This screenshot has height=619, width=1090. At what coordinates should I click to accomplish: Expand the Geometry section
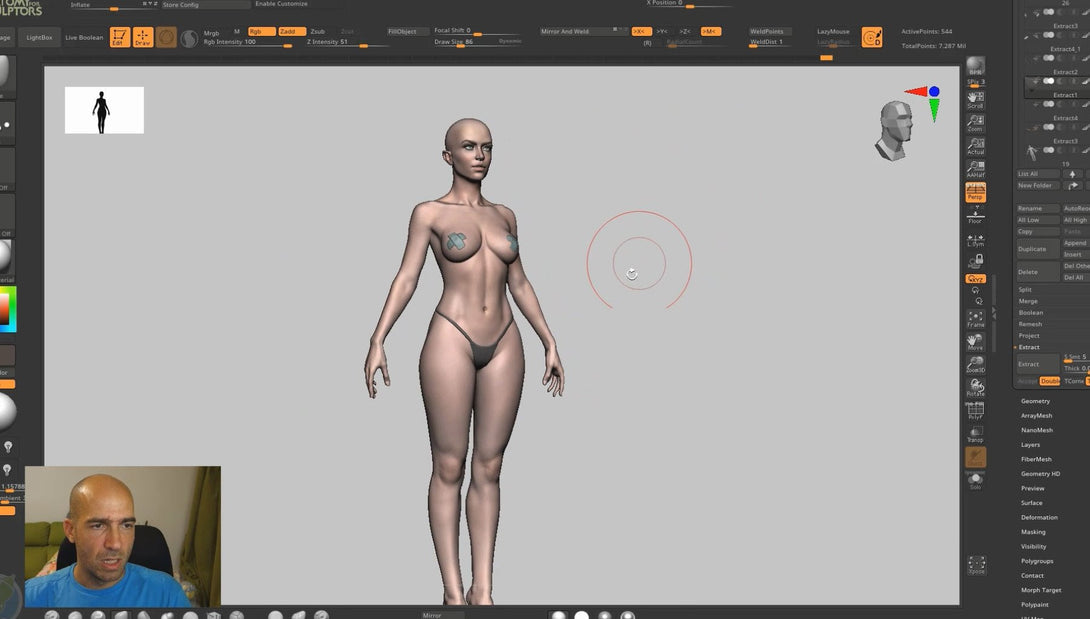coord(1035,401)
